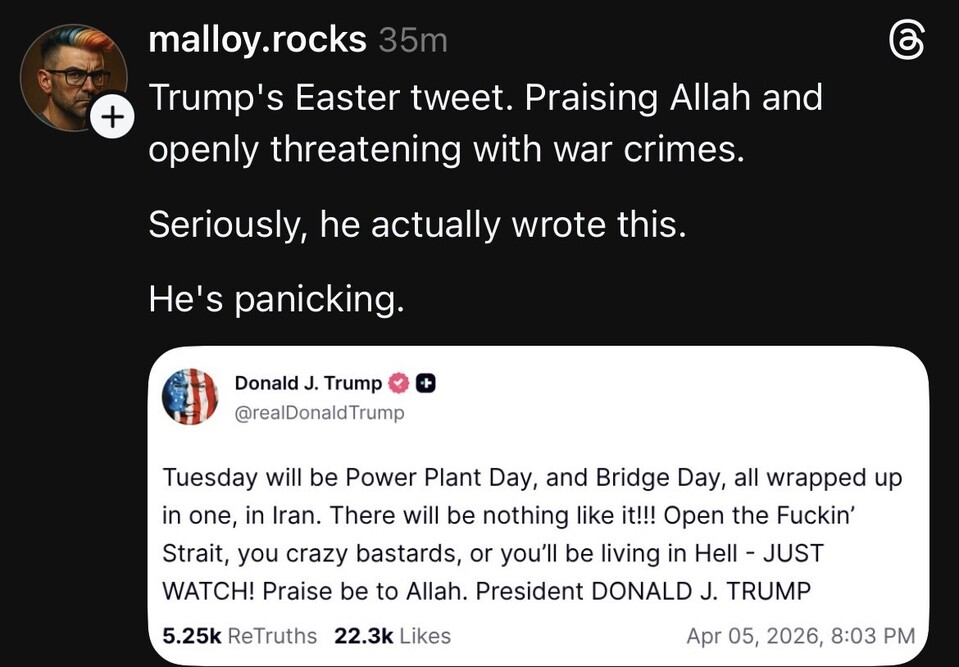Open malloy.rocks profile picture
This screenshot has height=667, width=959.
click(72, 76)
